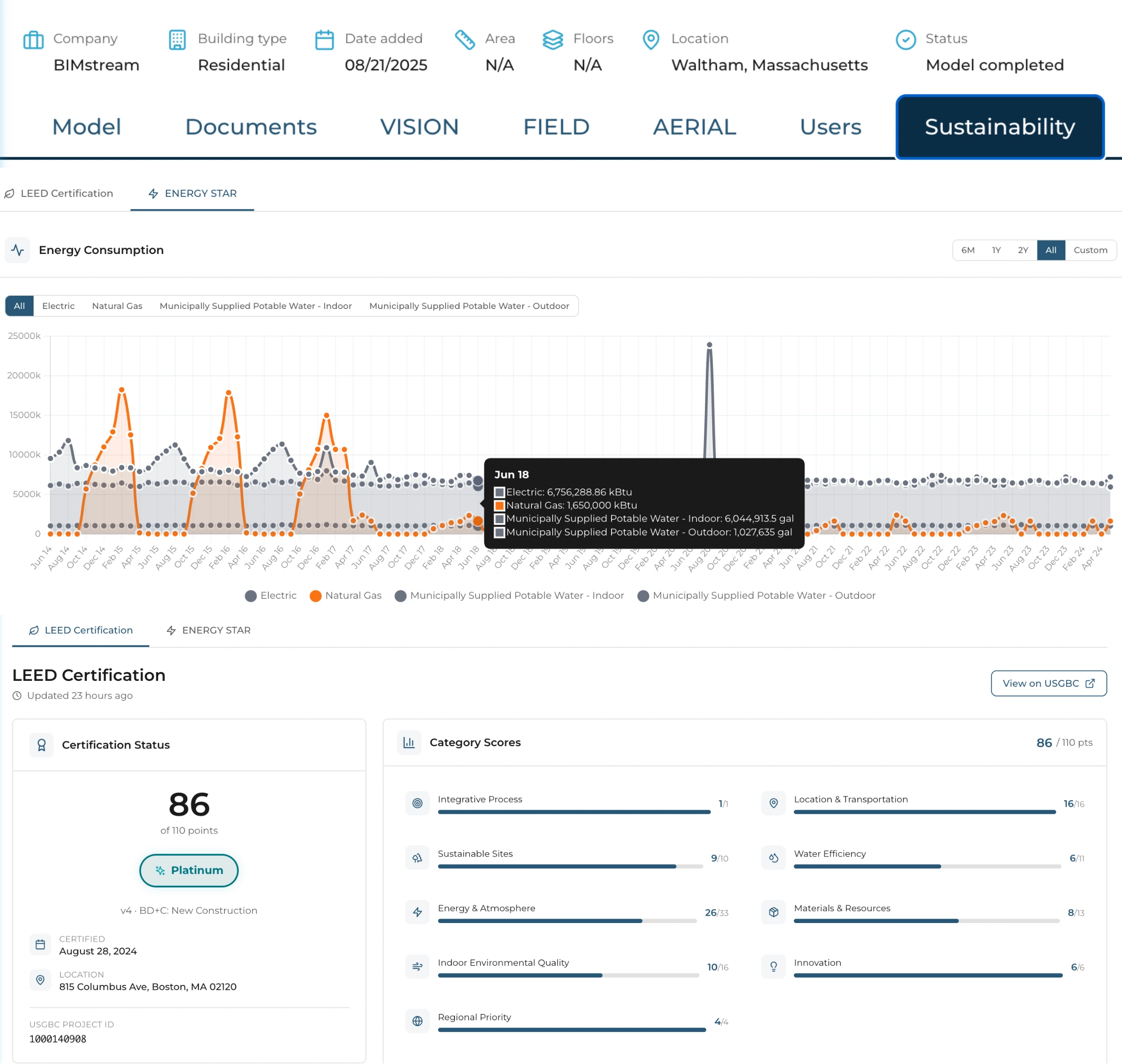Select the Municipally Supplied Potable Water - Outdoor filter
Viewport: 1122px width, 1064px height.
[469, 306]
